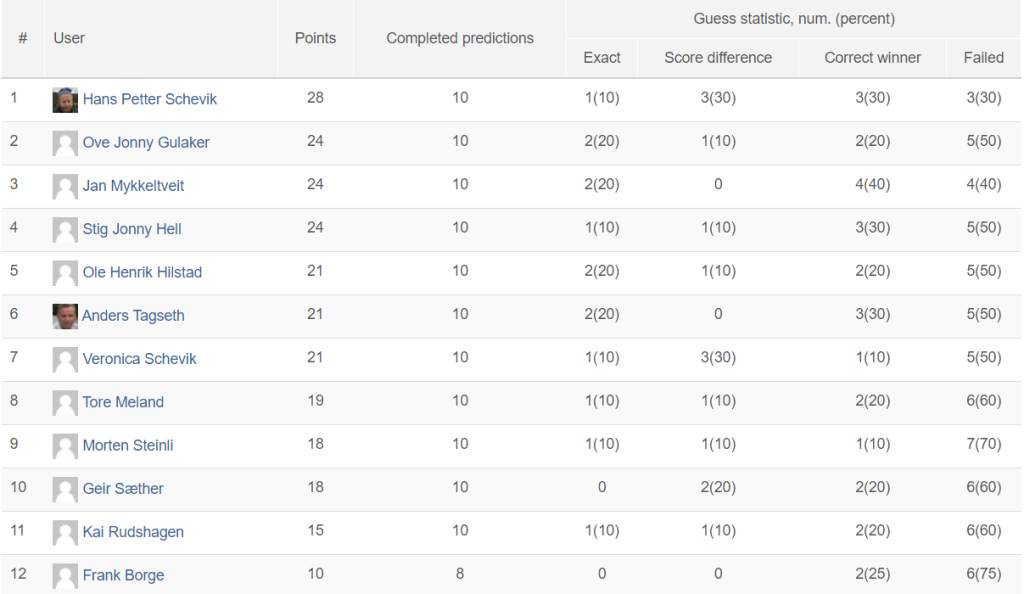Click the Exact column header
The width and height of the screenshot is (1024, 594).
pos(601,57)
